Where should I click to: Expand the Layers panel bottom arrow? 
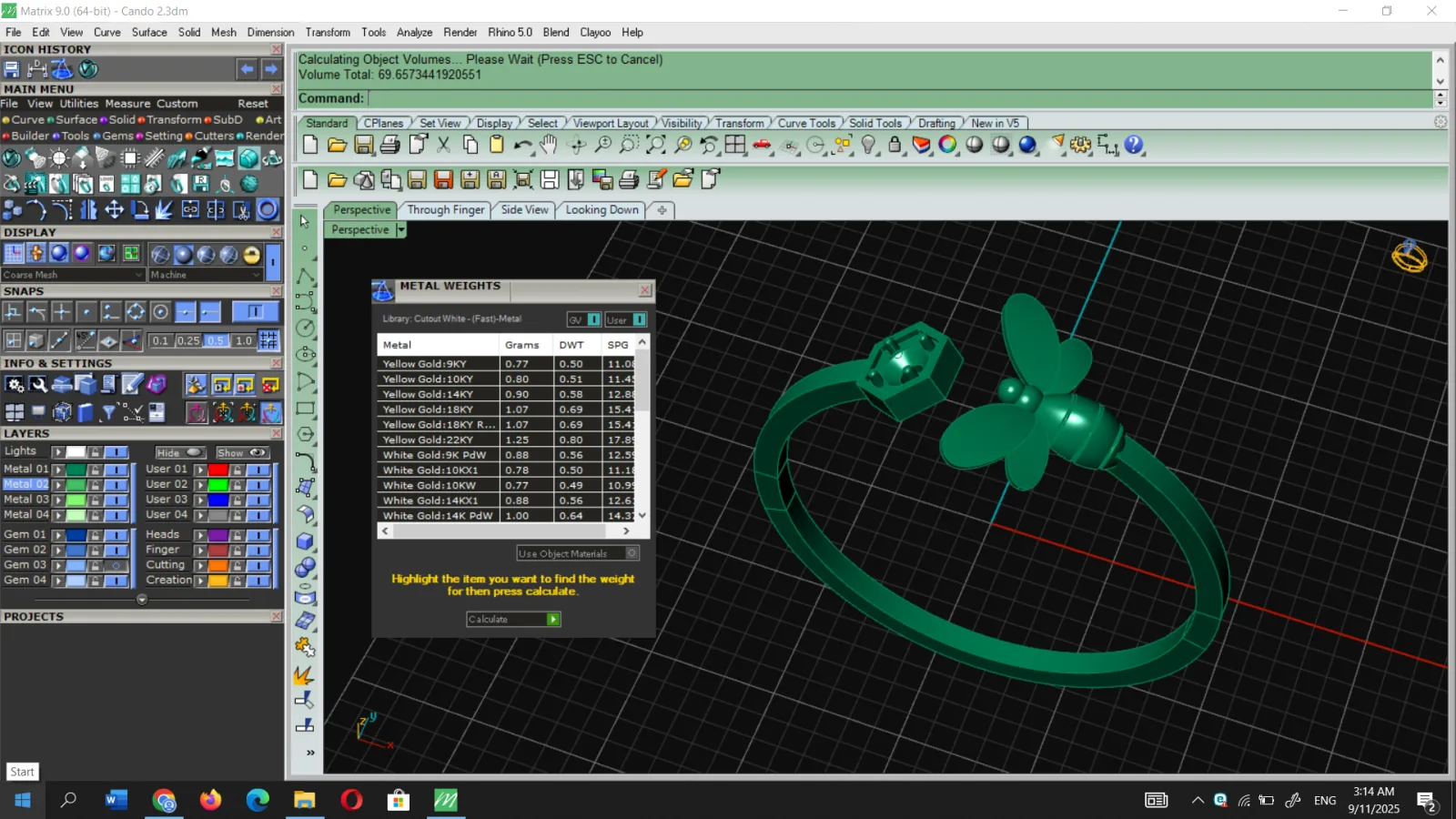[142, 600]
